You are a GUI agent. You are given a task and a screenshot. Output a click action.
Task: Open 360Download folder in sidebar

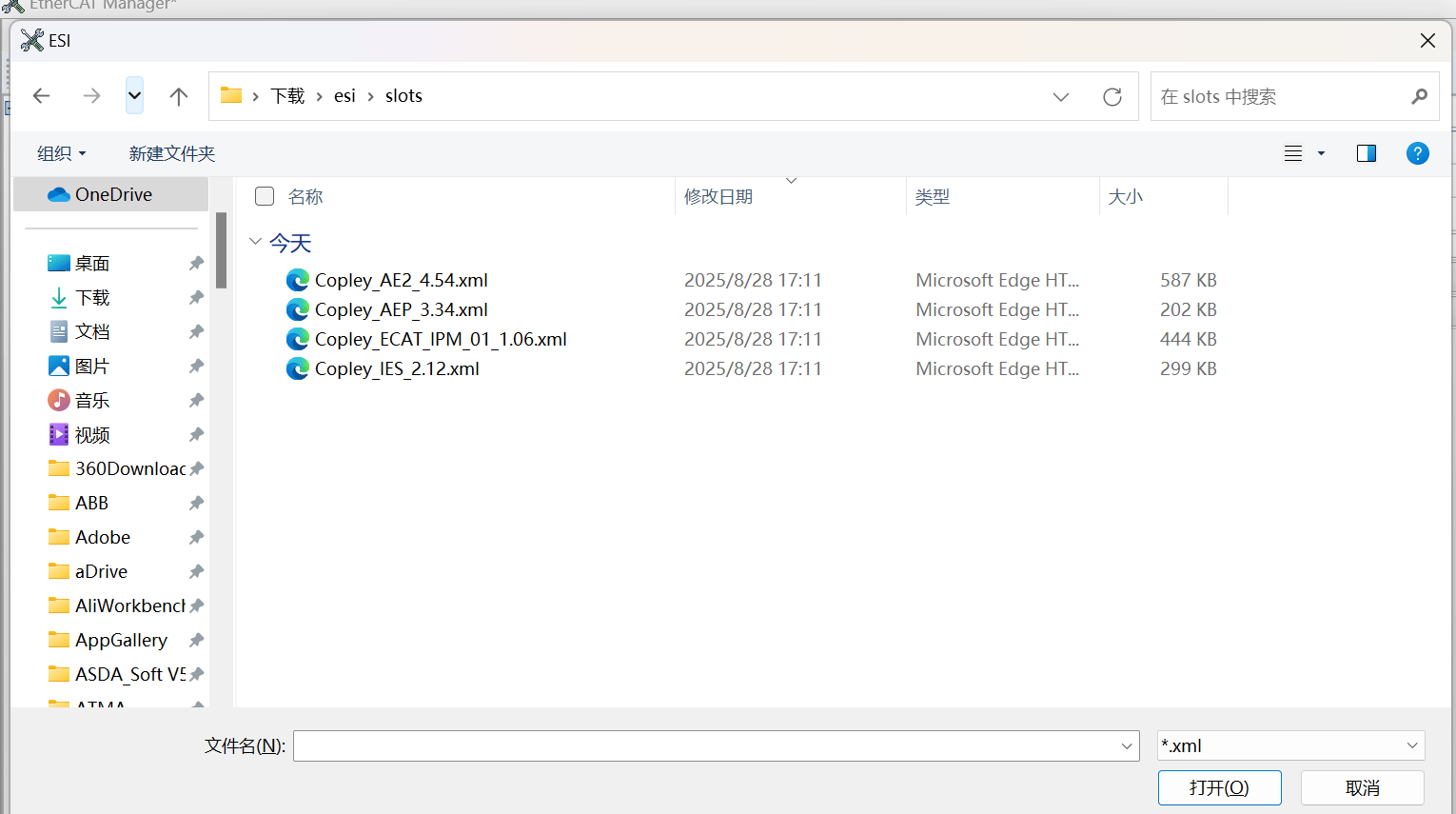tap(116, 468)
